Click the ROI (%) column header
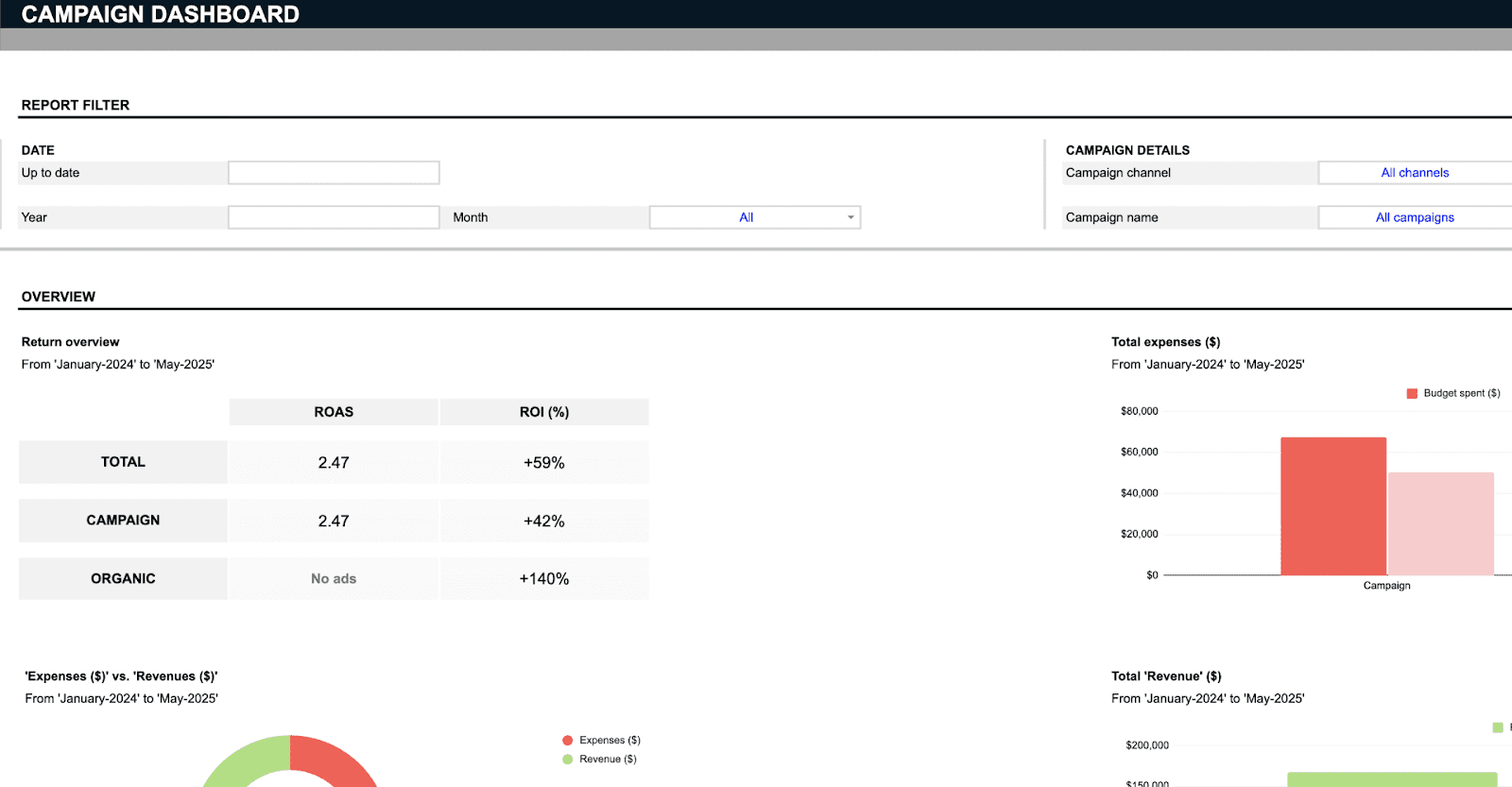The image size is (1512, 787). tap(544, 412)
